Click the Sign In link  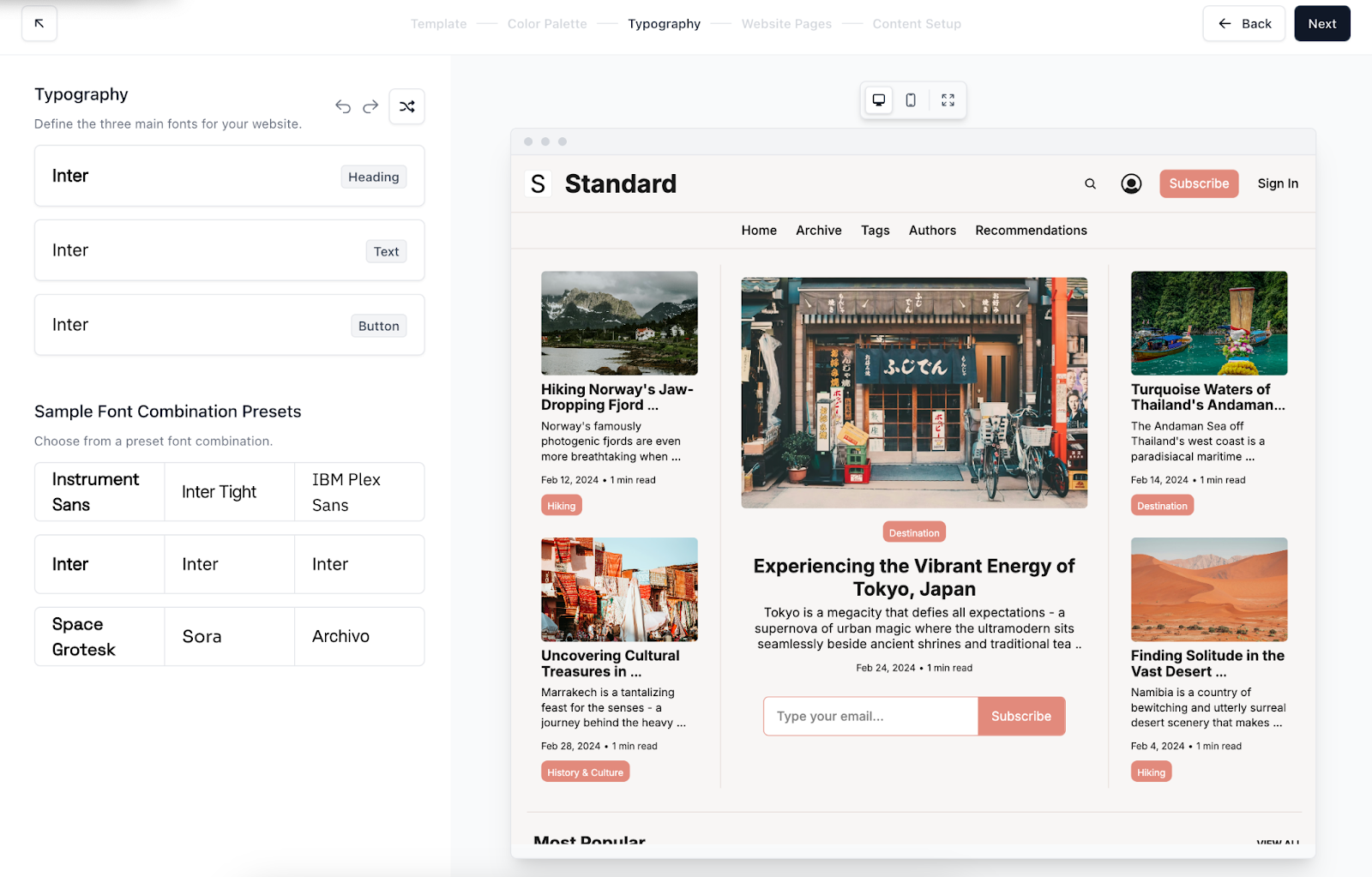1278,183
